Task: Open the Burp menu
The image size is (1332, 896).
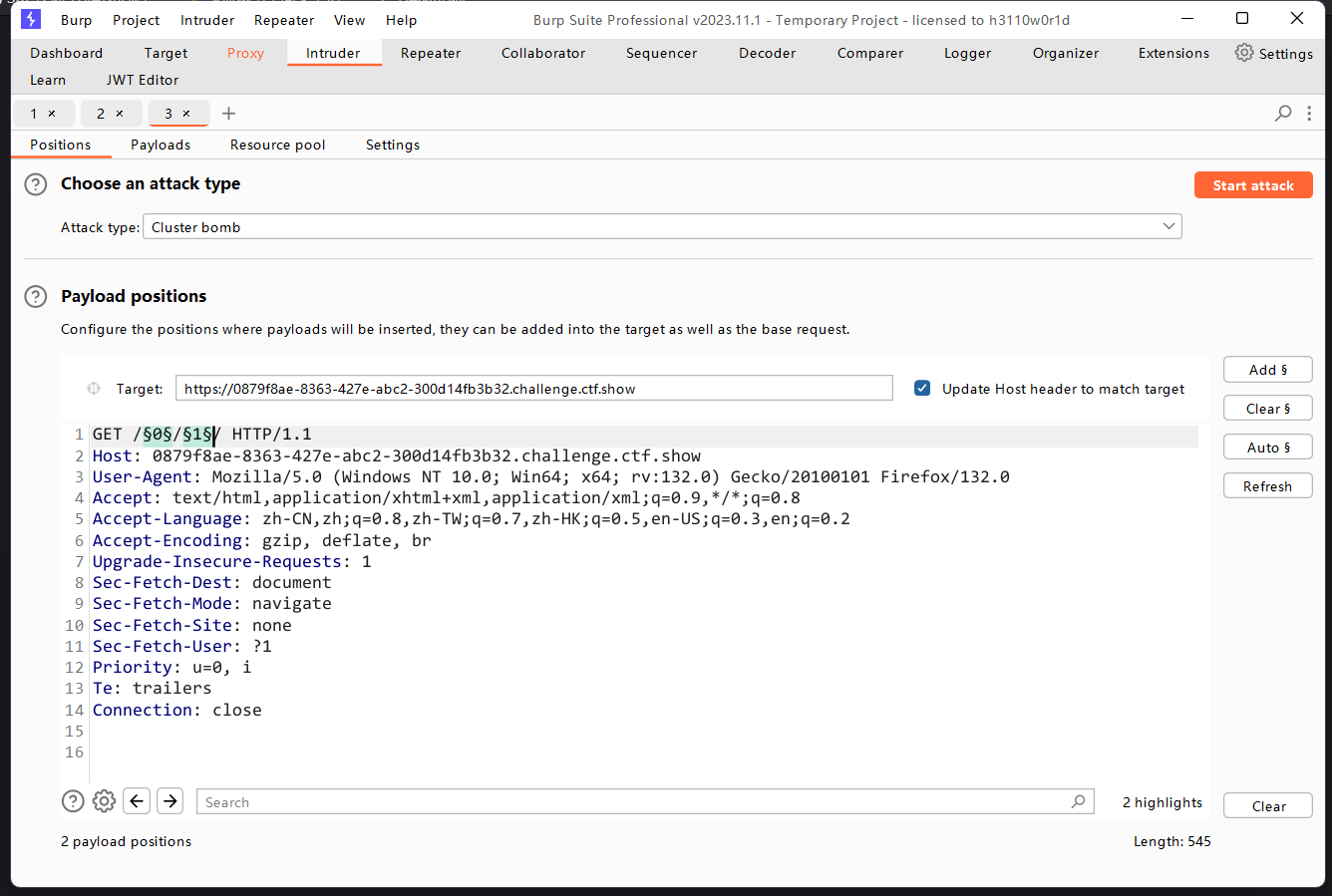Action: tap(76, 20)
